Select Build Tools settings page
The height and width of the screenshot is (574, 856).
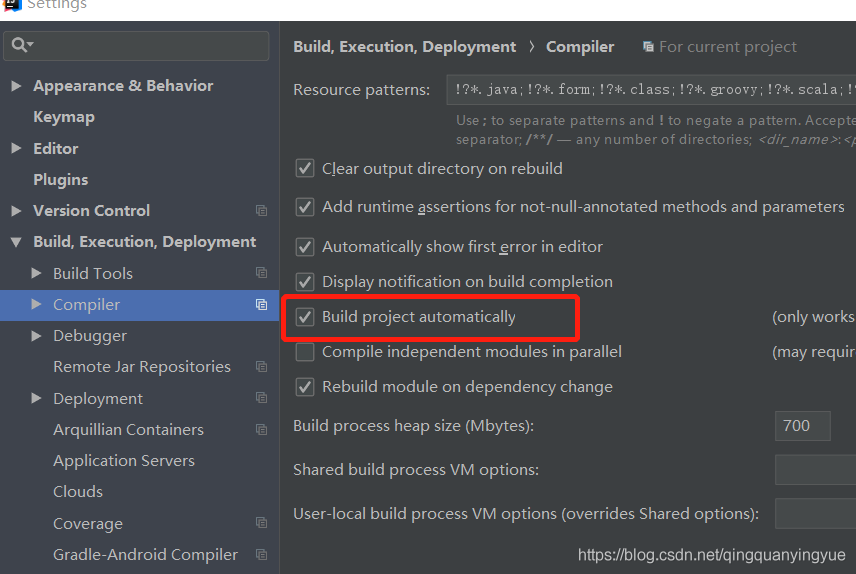tap(93, 273)
